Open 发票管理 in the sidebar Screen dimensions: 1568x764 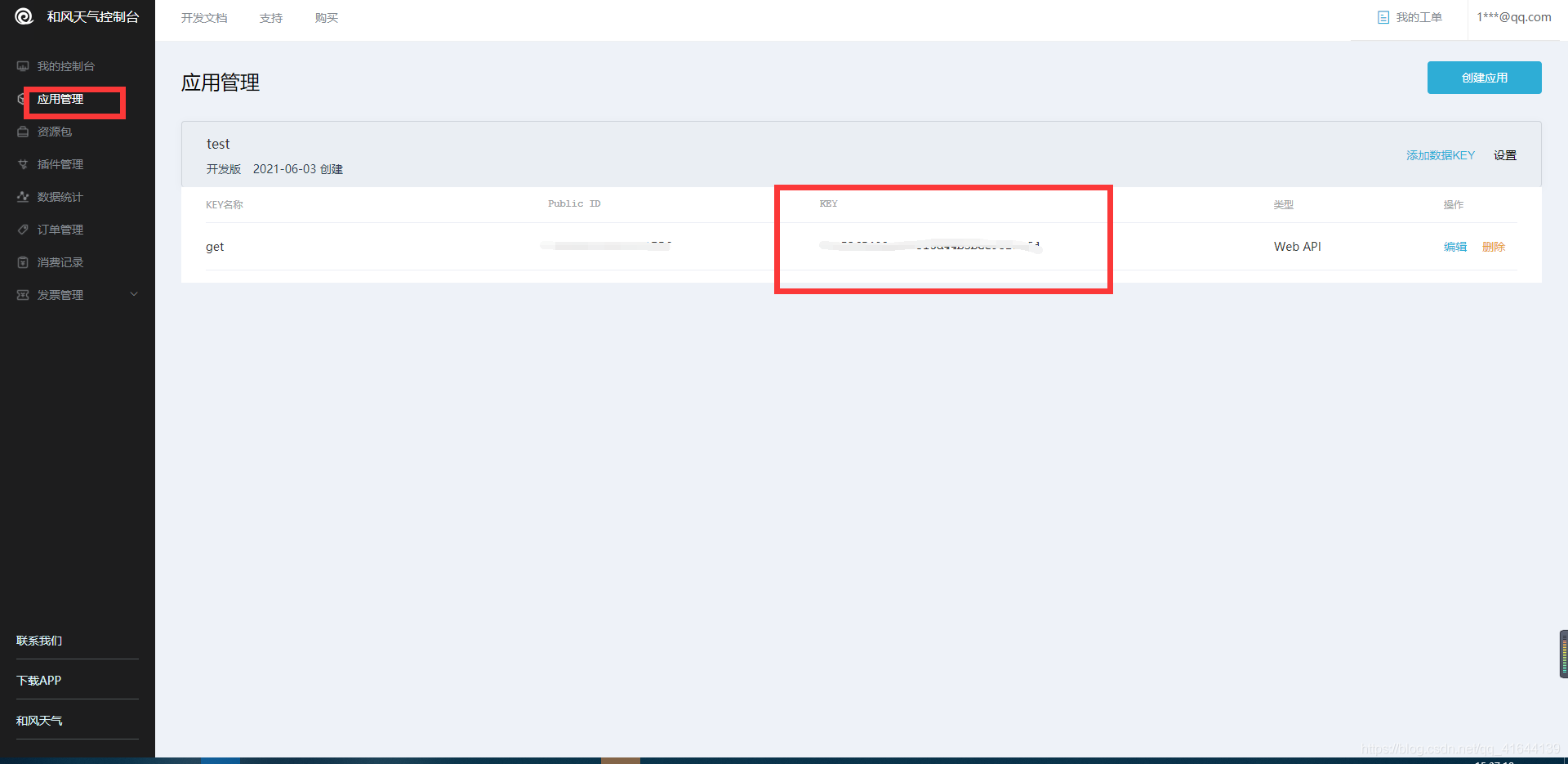(60, 295)
